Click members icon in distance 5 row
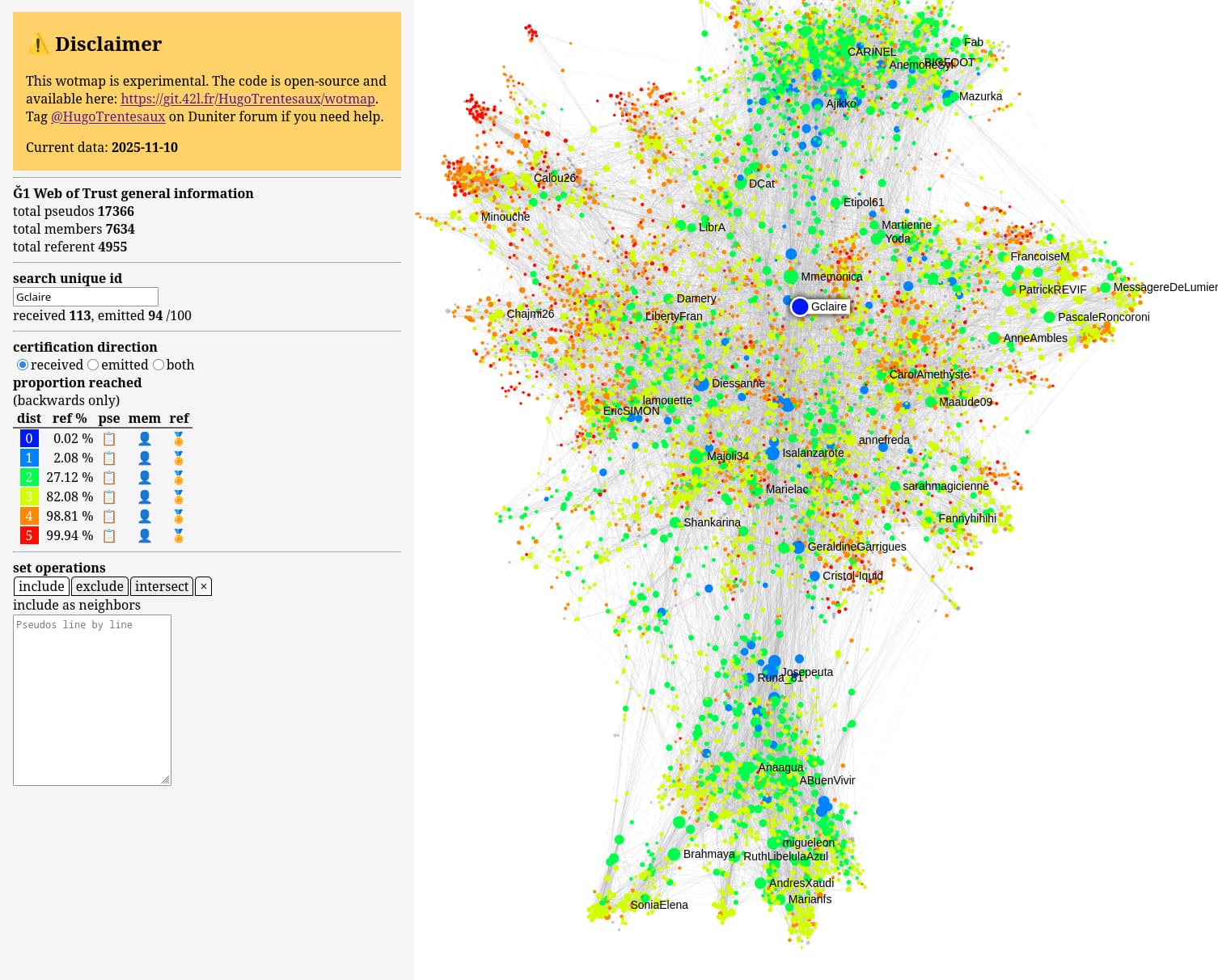 click(x=145, y=536)
